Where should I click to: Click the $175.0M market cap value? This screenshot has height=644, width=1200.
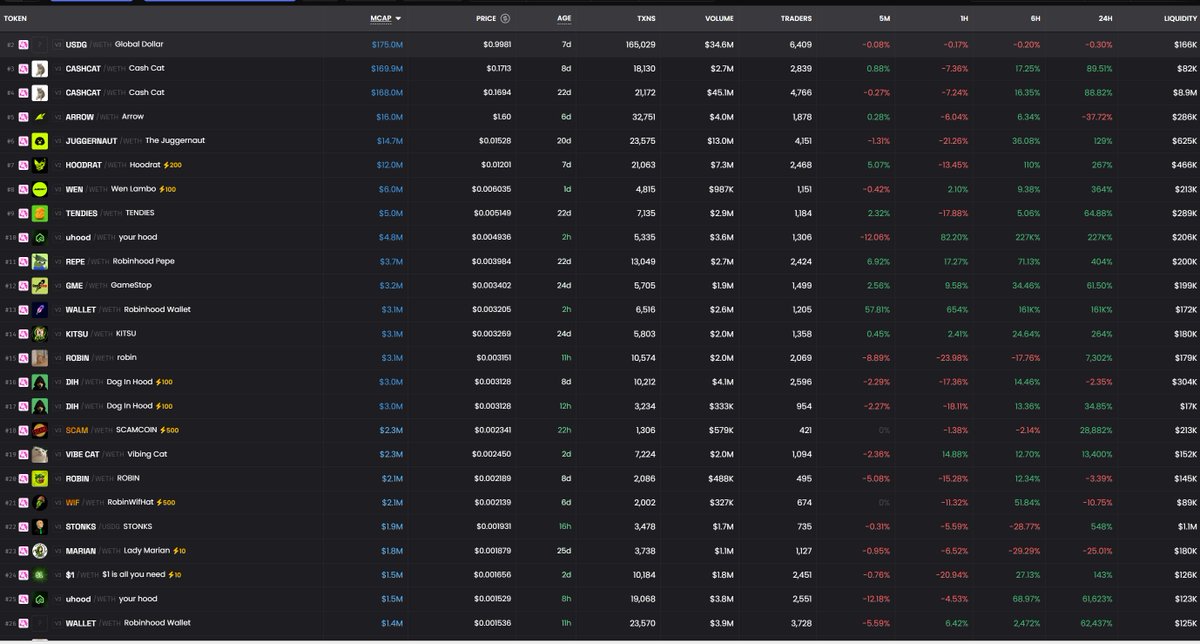pos(386,45)
